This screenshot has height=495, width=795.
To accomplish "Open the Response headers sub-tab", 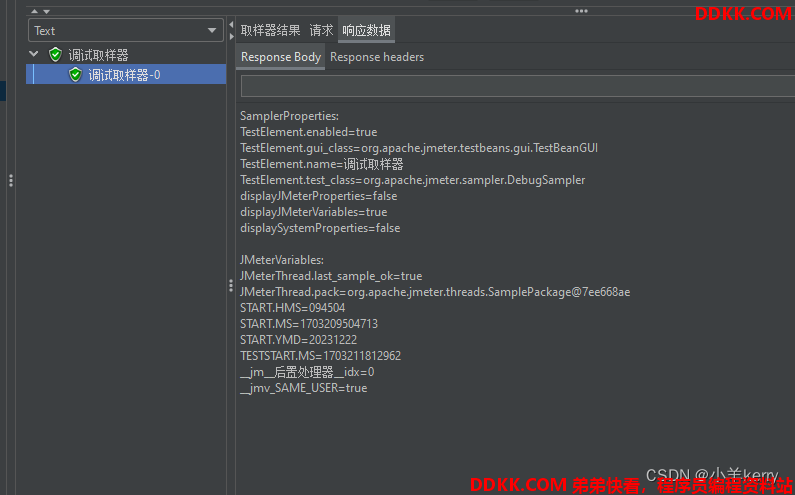I will tap(377, 57).
